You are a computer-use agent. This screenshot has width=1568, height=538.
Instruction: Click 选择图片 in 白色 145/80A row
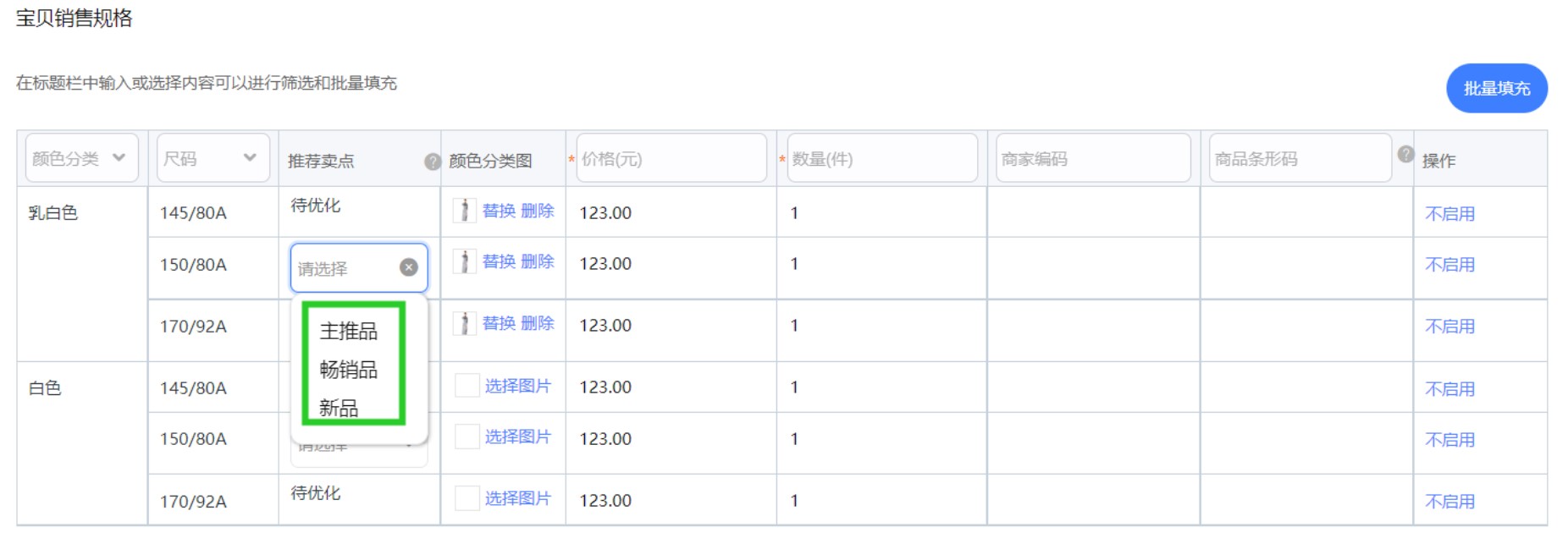coord(518,386)
